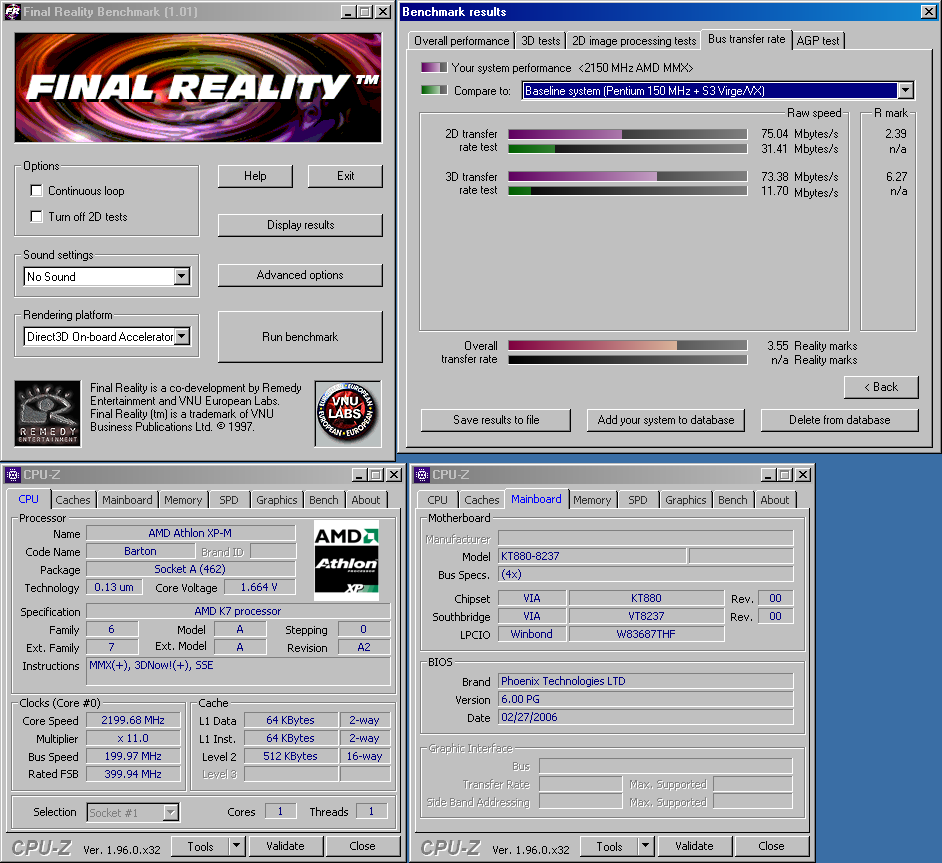
Task: Click the 2D transfer rate purple bar
Action: click(x=628, y=134)
